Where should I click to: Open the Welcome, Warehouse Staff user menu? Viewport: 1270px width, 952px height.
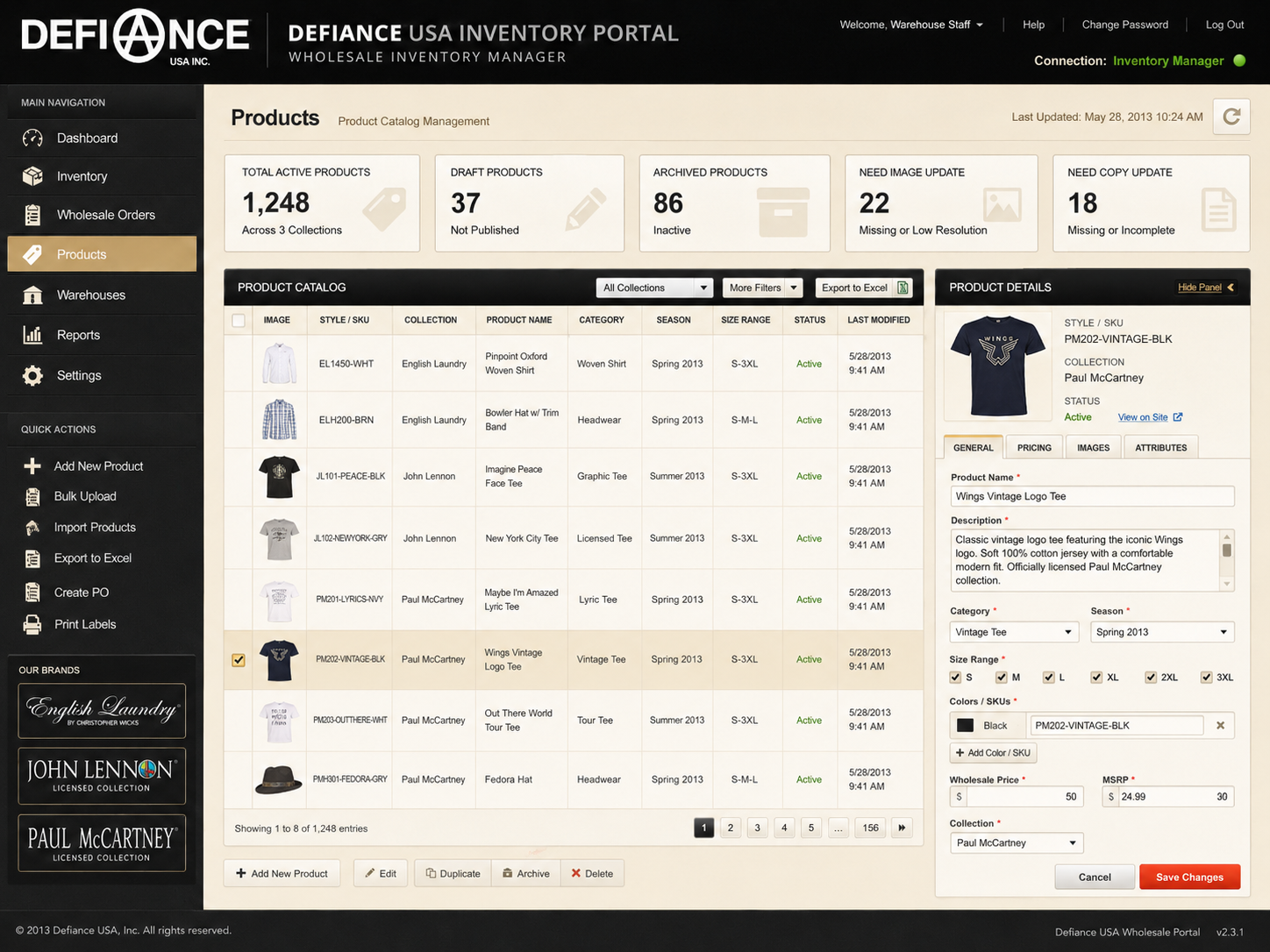pos(911,25)
